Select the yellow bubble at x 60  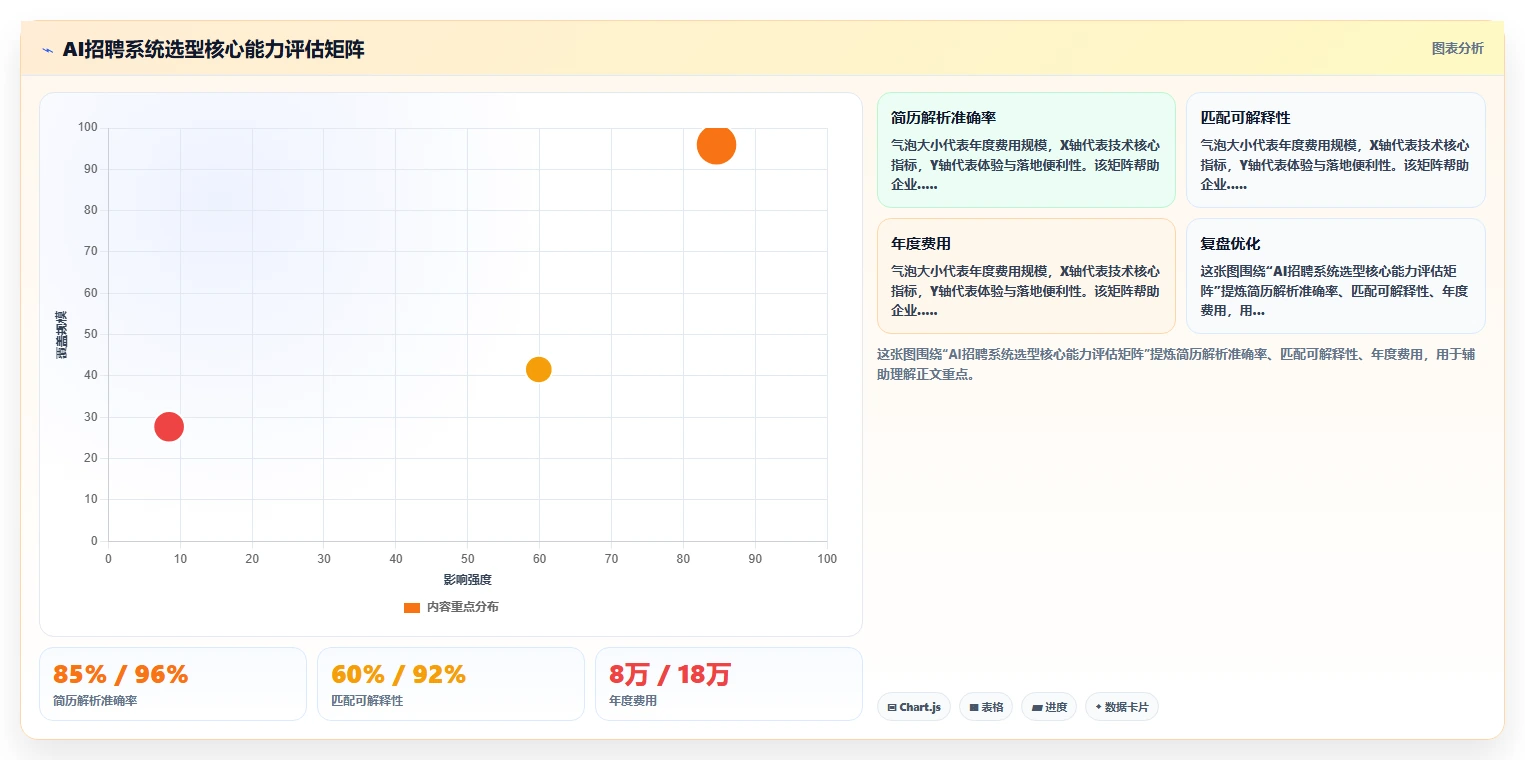click(x=539, y=369)
